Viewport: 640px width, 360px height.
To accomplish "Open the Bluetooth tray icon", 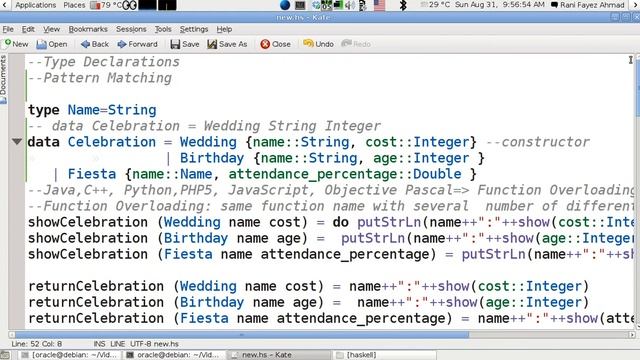I will [x=403, y=5].
